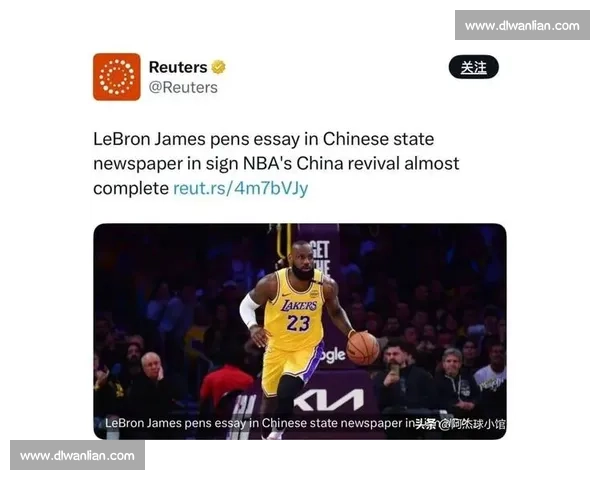Viewport: 600px width, 480px height.
Task: Click the bold Reuters display name
Action: 178,67
